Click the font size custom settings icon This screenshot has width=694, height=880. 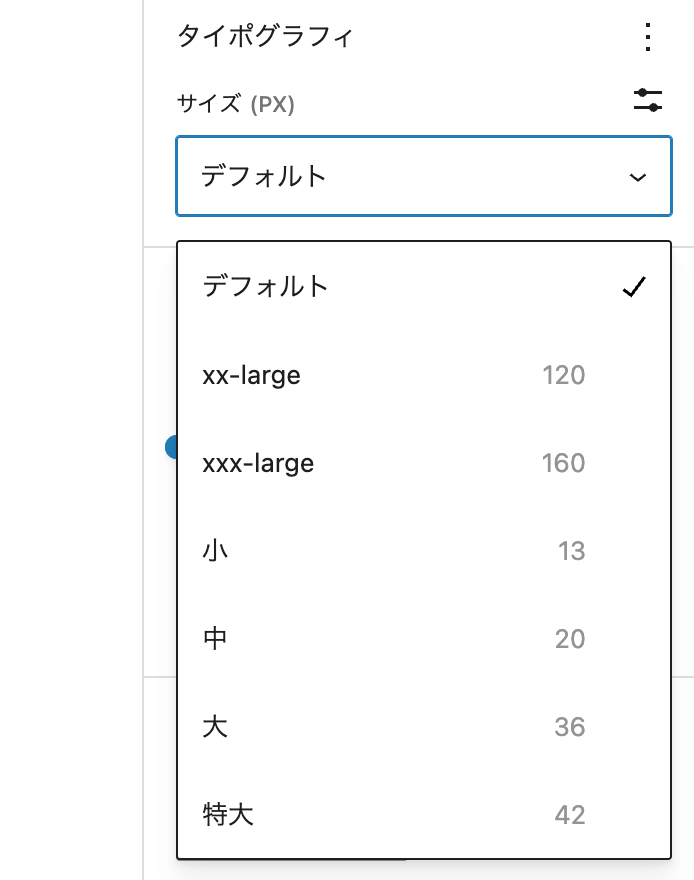click(648, 101)
